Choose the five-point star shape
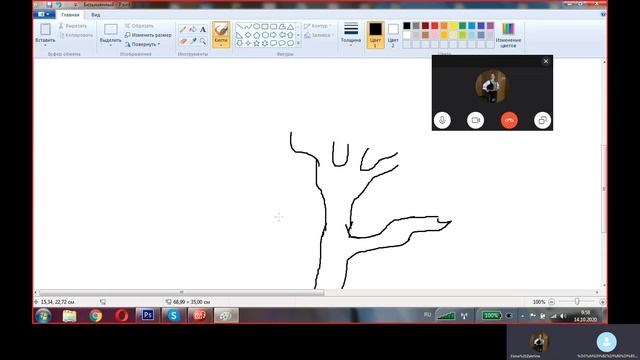Screen dimensions: 640x360 (257, 43)
